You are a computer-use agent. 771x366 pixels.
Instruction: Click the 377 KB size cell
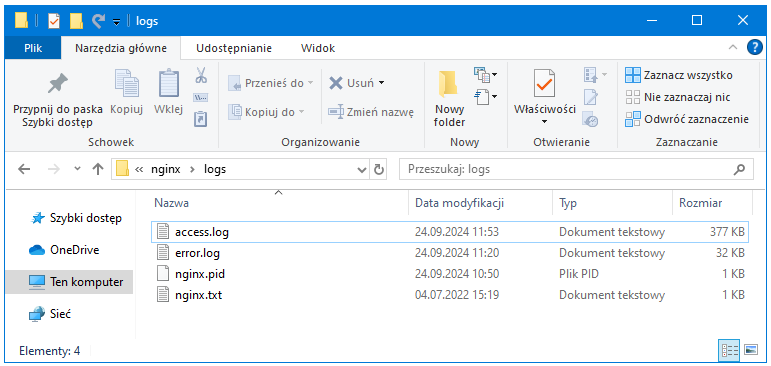727,232
